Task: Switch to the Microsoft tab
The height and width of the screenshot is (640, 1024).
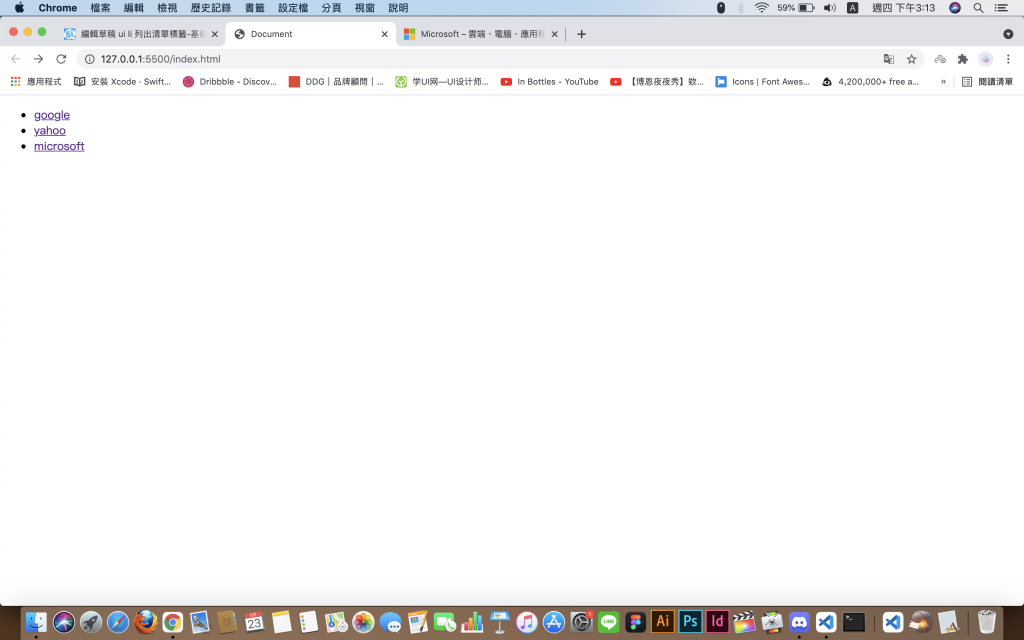Action: click(x=481, y=34)
